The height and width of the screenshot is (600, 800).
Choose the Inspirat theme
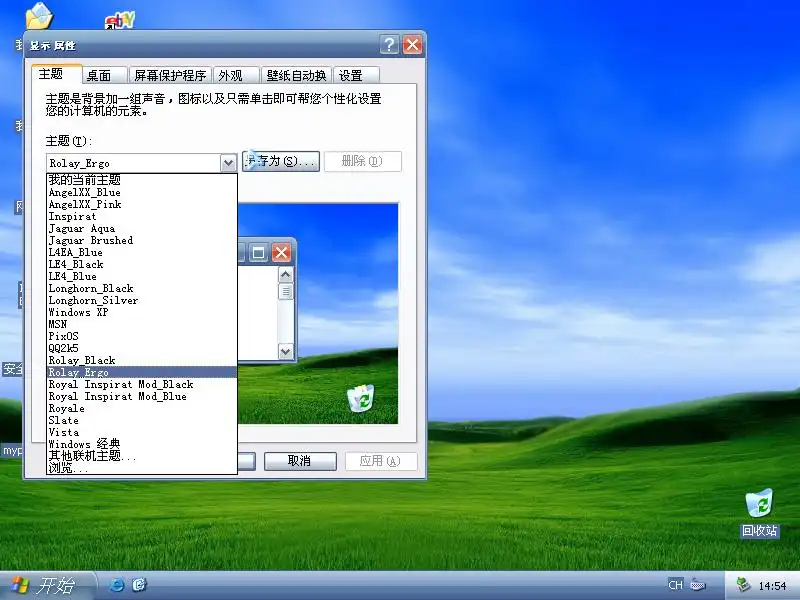pyautogui.click(x=142, y=216)
